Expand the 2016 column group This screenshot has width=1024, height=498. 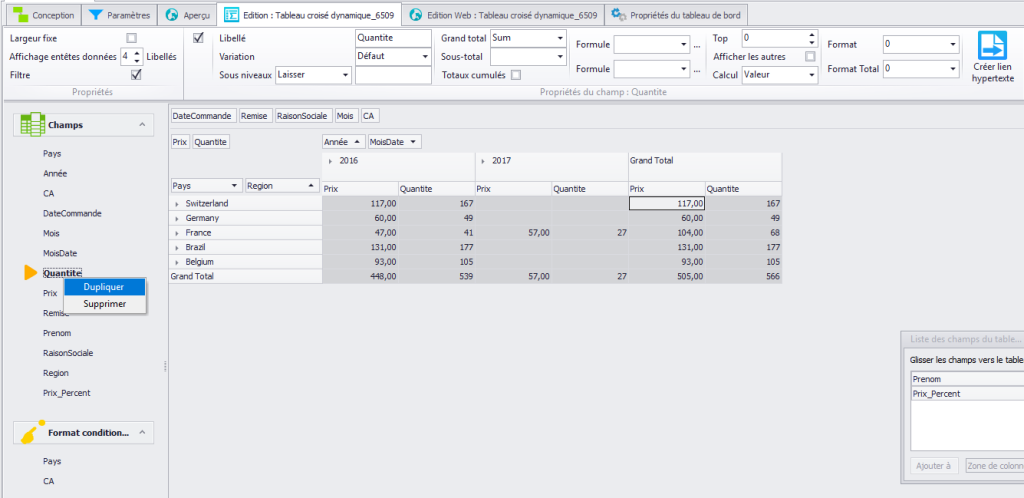click(329, 161)
